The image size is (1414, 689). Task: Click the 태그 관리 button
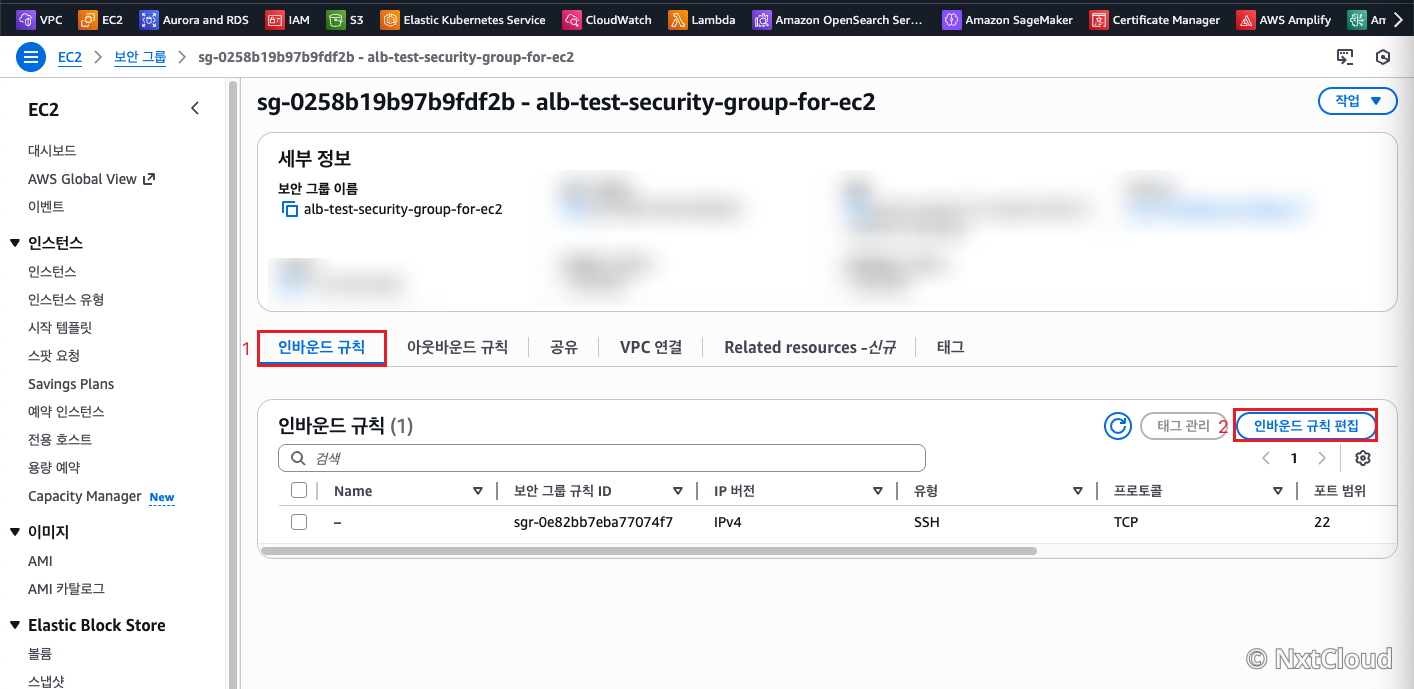(x=1183, y=426)
